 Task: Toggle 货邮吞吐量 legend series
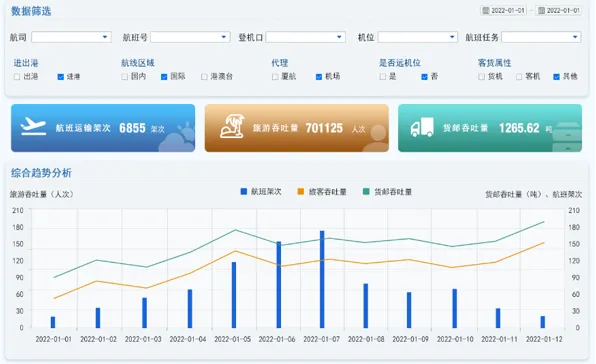[387, 191]
